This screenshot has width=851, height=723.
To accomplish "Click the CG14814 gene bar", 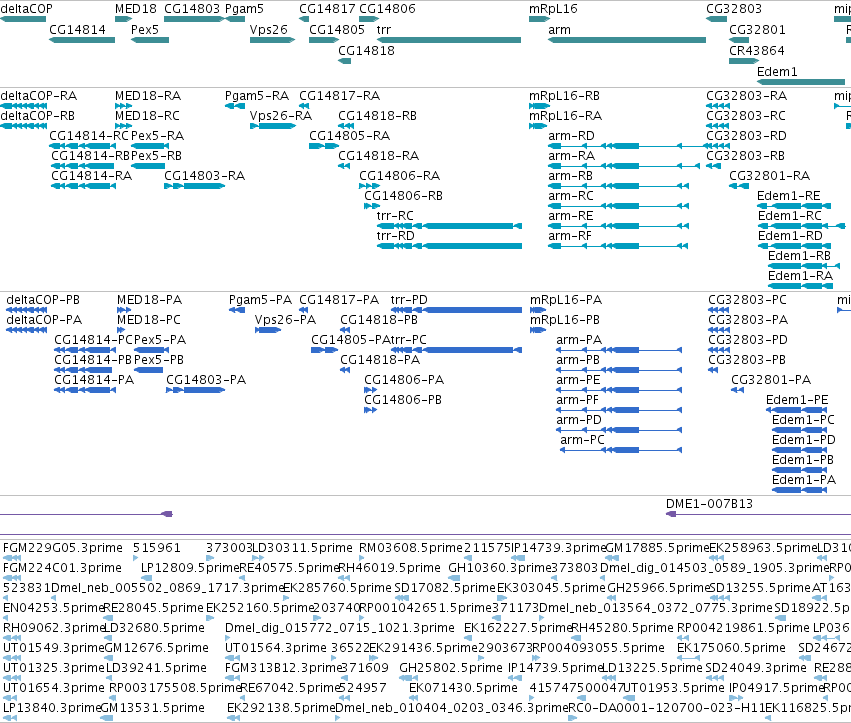I will click(82, 40).
